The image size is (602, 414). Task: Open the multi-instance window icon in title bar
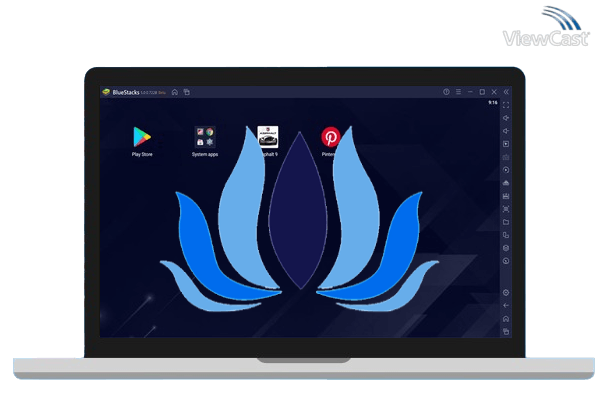[187, 92]
